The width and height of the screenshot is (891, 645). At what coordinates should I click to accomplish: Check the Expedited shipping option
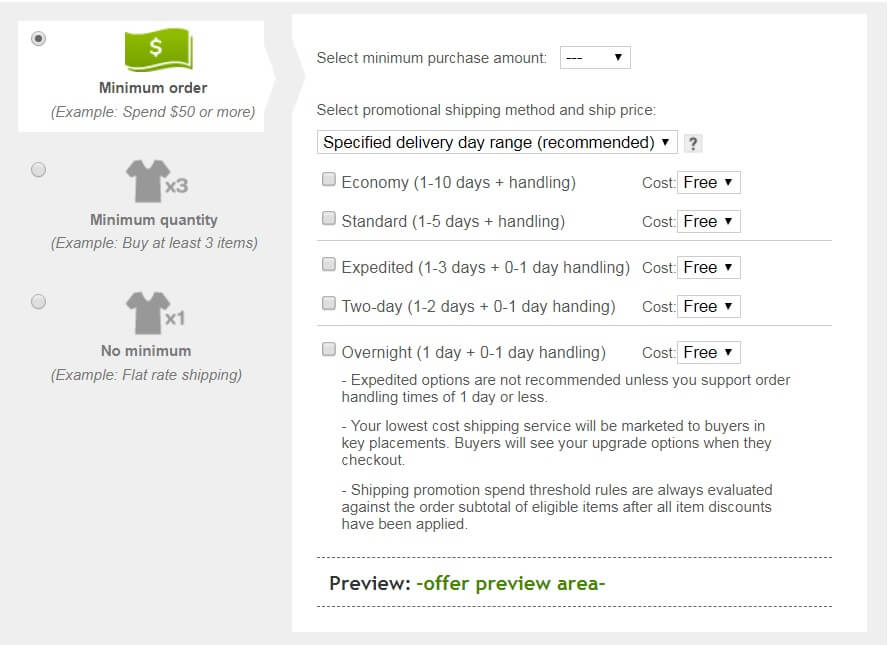[327, 262]
